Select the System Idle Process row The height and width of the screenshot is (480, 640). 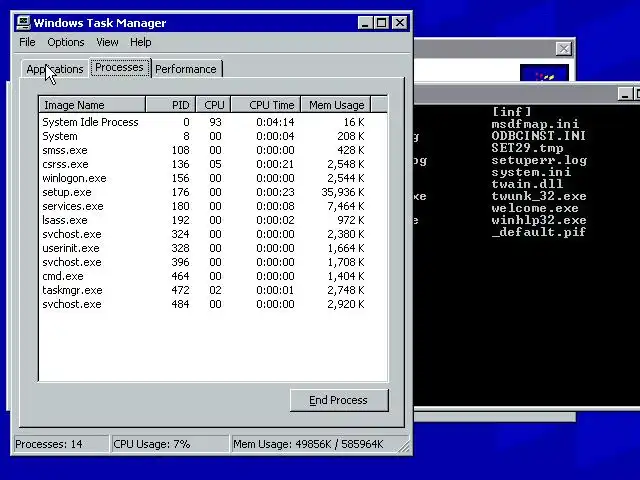tap(213, 122)
